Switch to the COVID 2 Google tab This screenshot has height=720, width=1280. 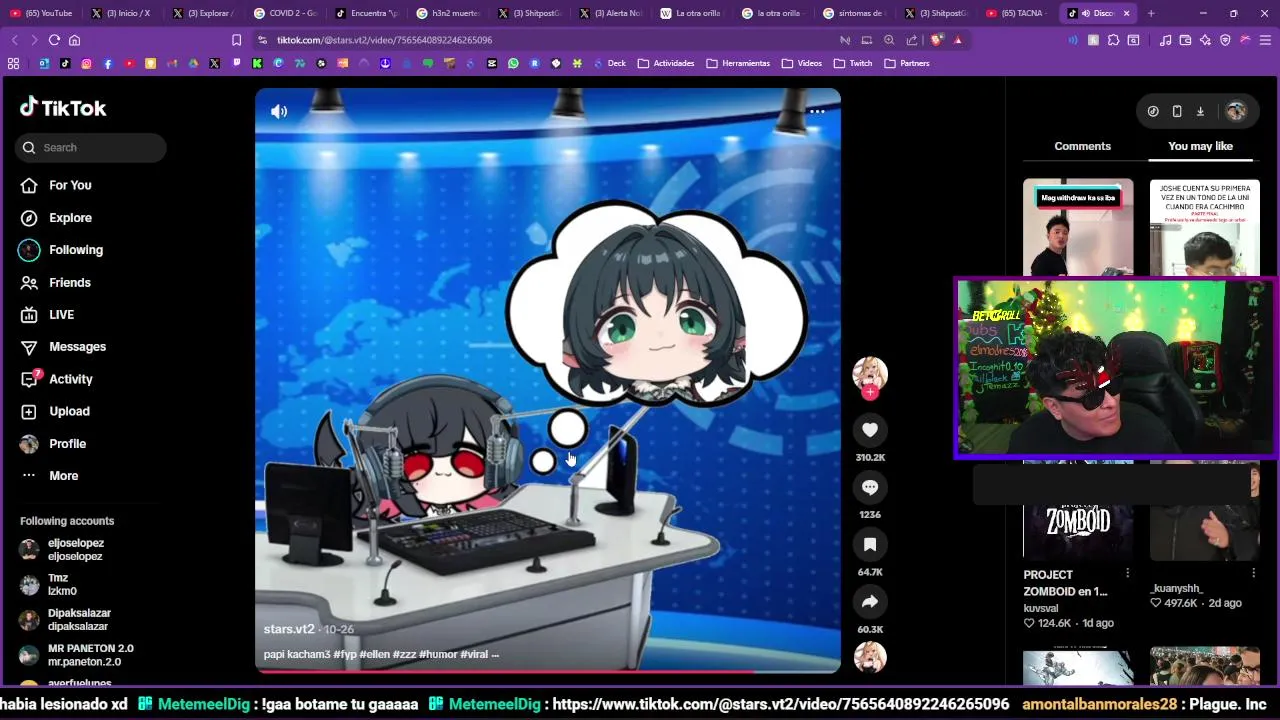285,13
